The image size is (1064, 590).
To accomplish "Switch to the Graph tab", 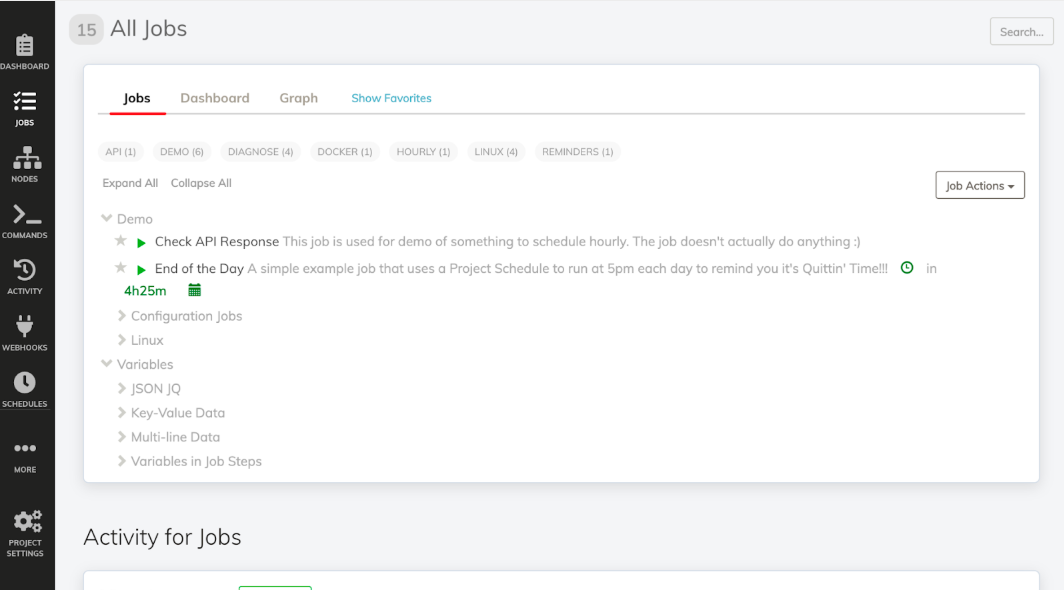I will tap(298, 98).
